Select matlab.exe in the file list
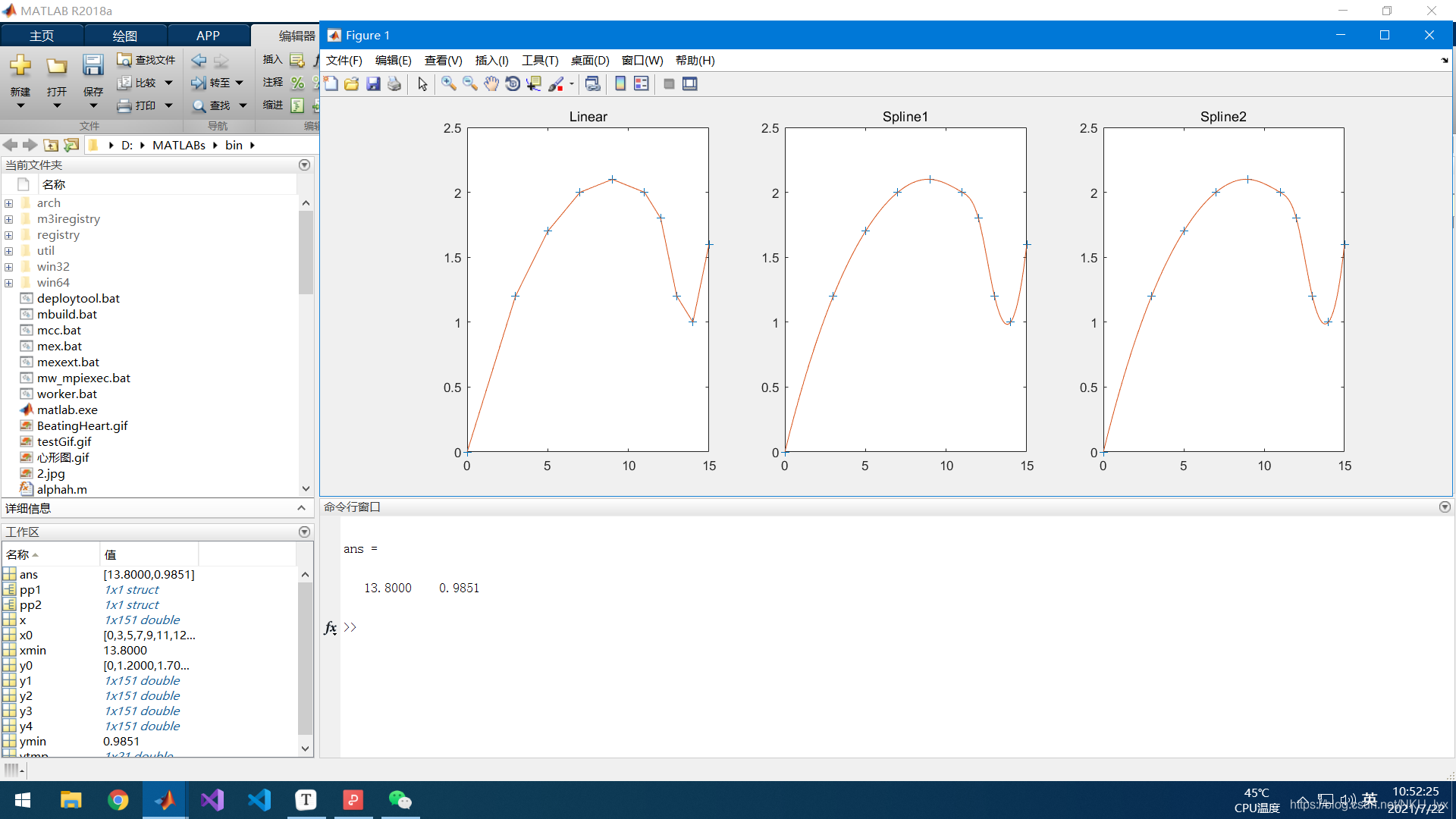This screenshot has height=819, width=1456. point(67,409)
